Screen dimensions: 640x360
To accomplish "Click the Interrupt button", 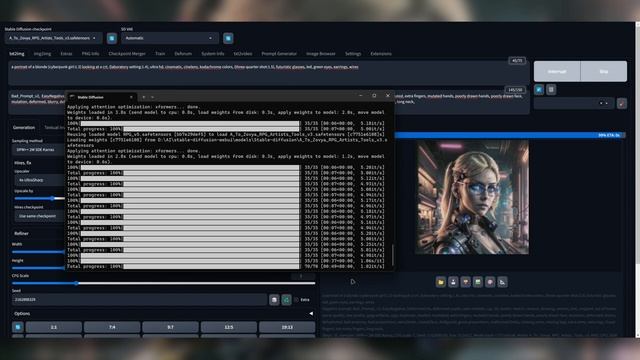I will (x=557, y=71).
